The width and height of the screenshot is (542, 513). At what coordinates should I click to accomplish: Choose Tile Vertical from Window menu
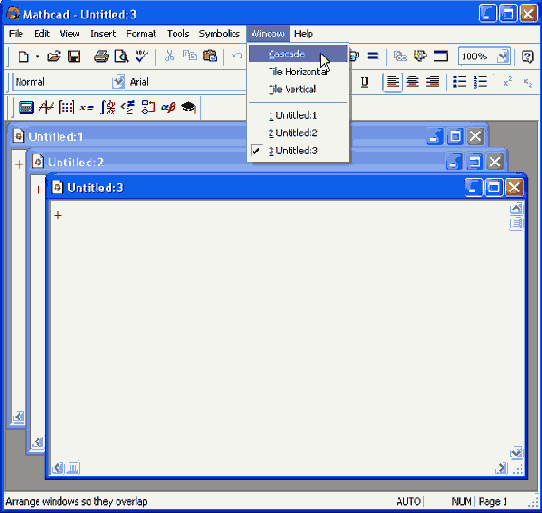tap(292, 89)
